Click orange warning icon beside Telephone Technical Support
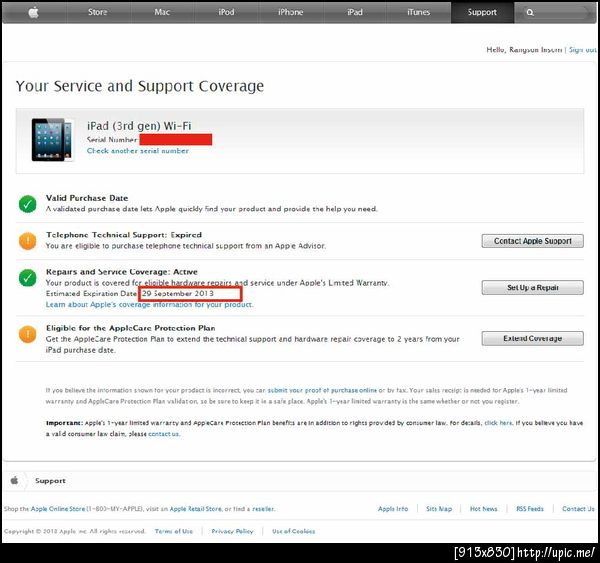 click(28, 241)
